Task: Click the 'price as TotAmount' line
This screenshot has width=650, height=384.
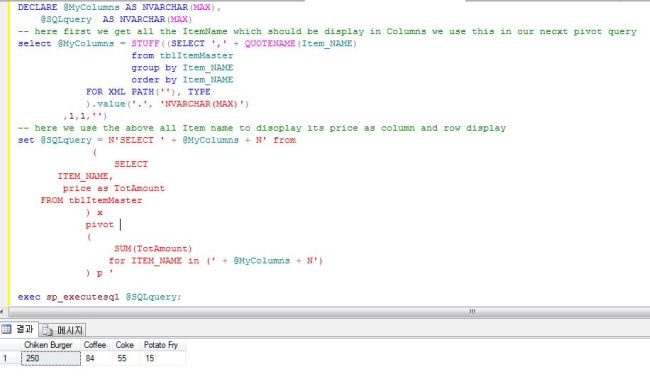Action: tap(114, 188)
